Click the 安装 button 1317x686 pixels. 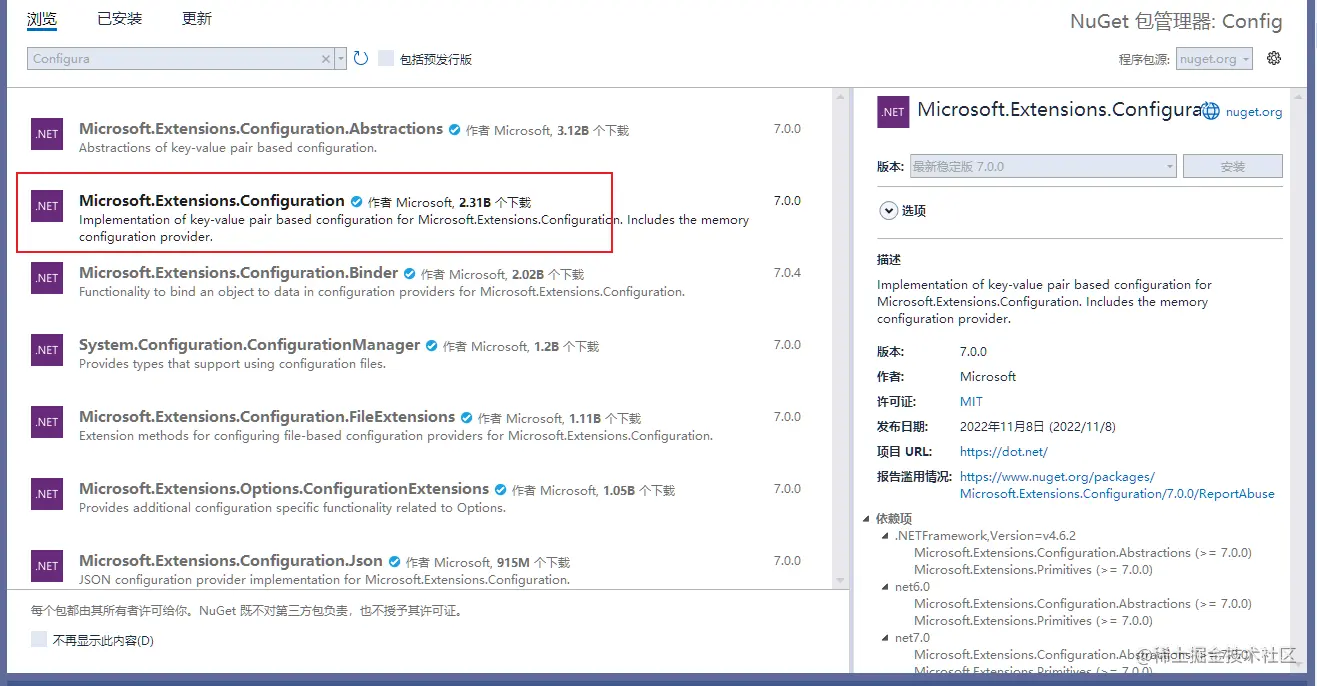(x=1233, y=166)
